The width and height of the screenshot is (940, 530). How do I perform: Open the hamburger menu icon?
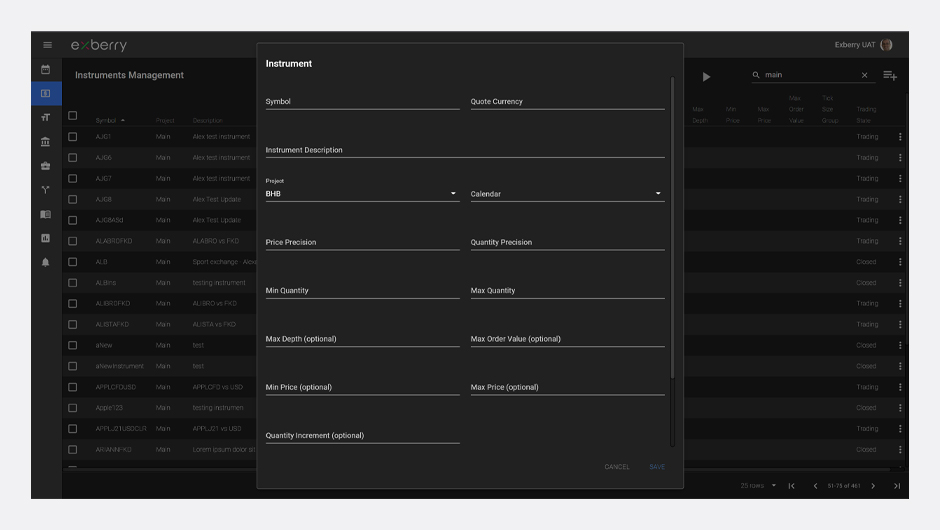pos(47,45)
